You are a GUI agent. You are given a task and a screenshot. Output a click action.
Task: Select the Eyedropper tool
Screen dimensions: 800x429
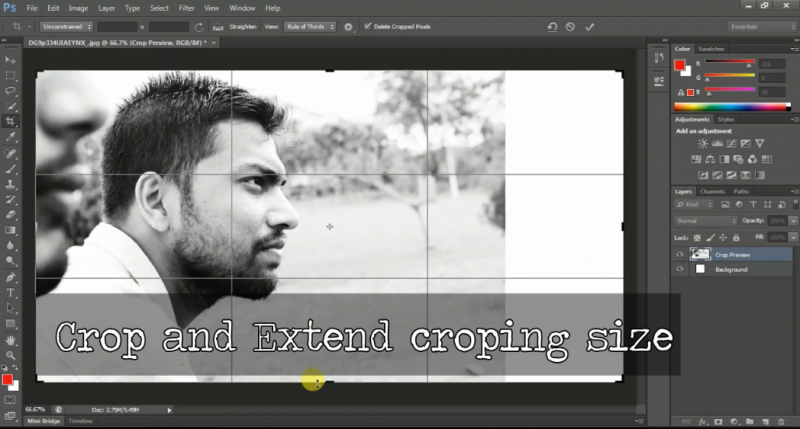tap(11, 136)
